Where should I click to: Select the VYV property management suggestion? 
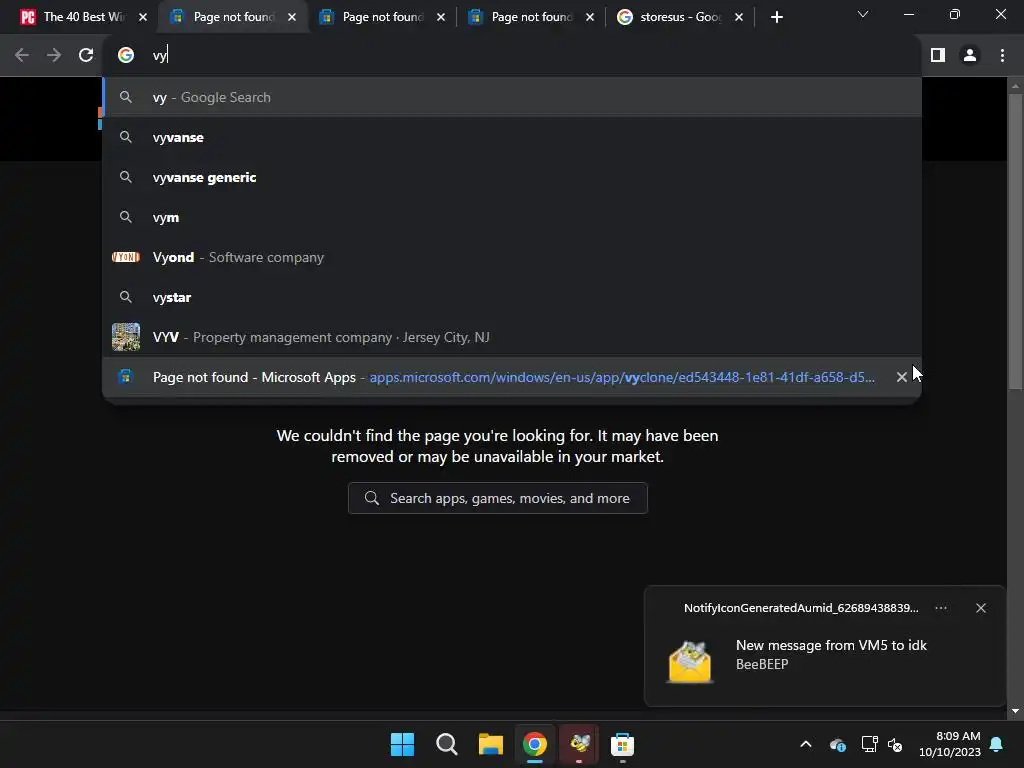[512, 337]
